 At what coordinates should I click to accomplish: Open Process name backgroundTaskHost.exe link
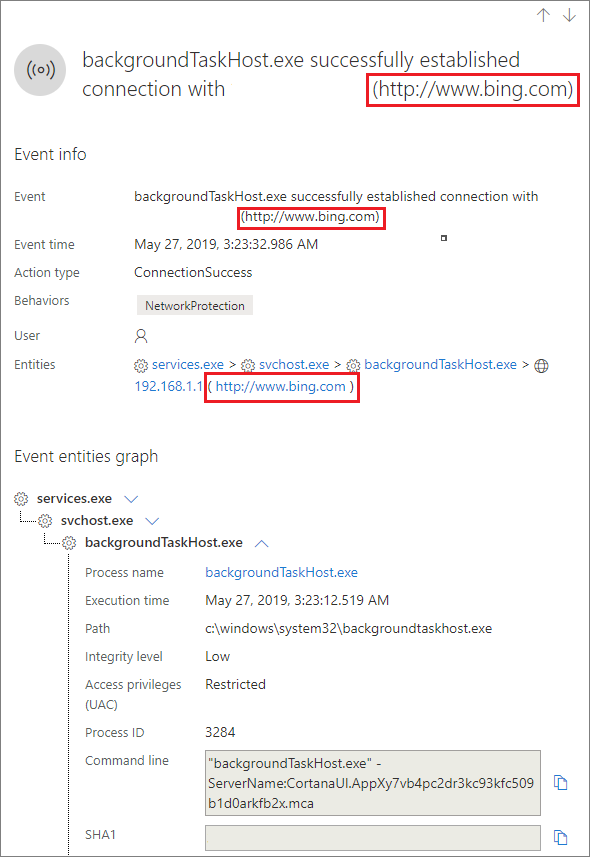pyautogui.click(x=281, y=572)
